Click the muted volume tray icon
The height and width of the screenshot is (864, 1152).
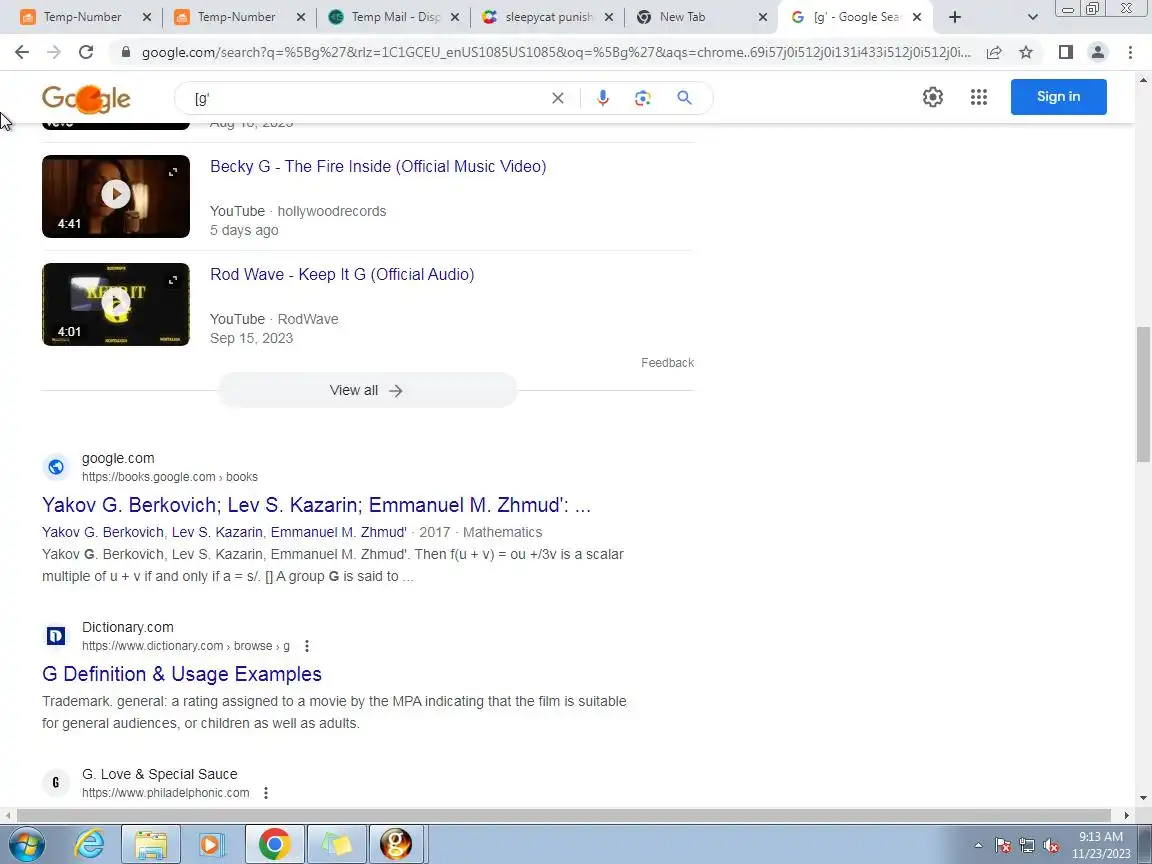pos(1051,846)
